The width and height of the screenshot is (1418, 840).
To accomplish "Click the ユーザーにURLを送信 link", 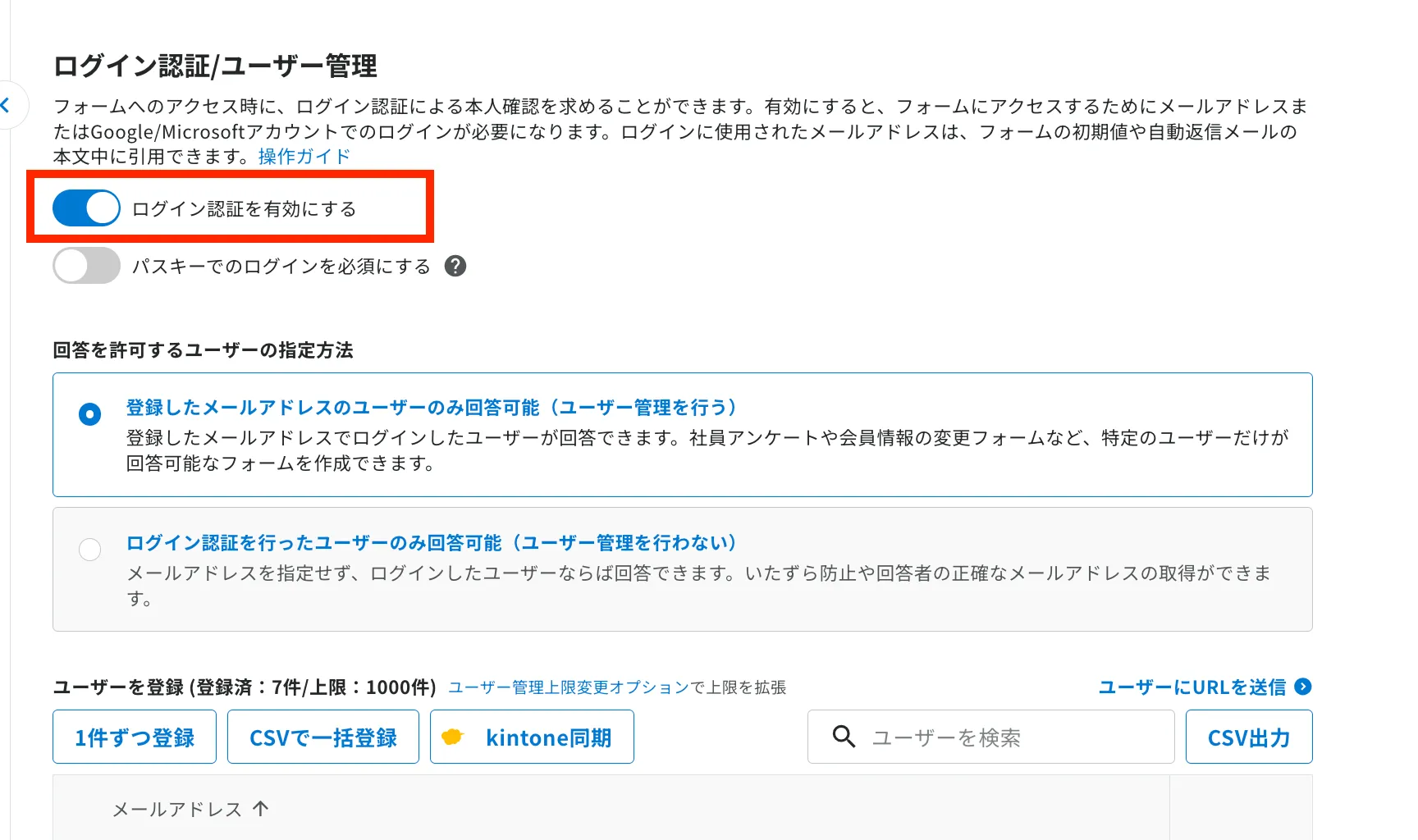I will point(1192,687).
